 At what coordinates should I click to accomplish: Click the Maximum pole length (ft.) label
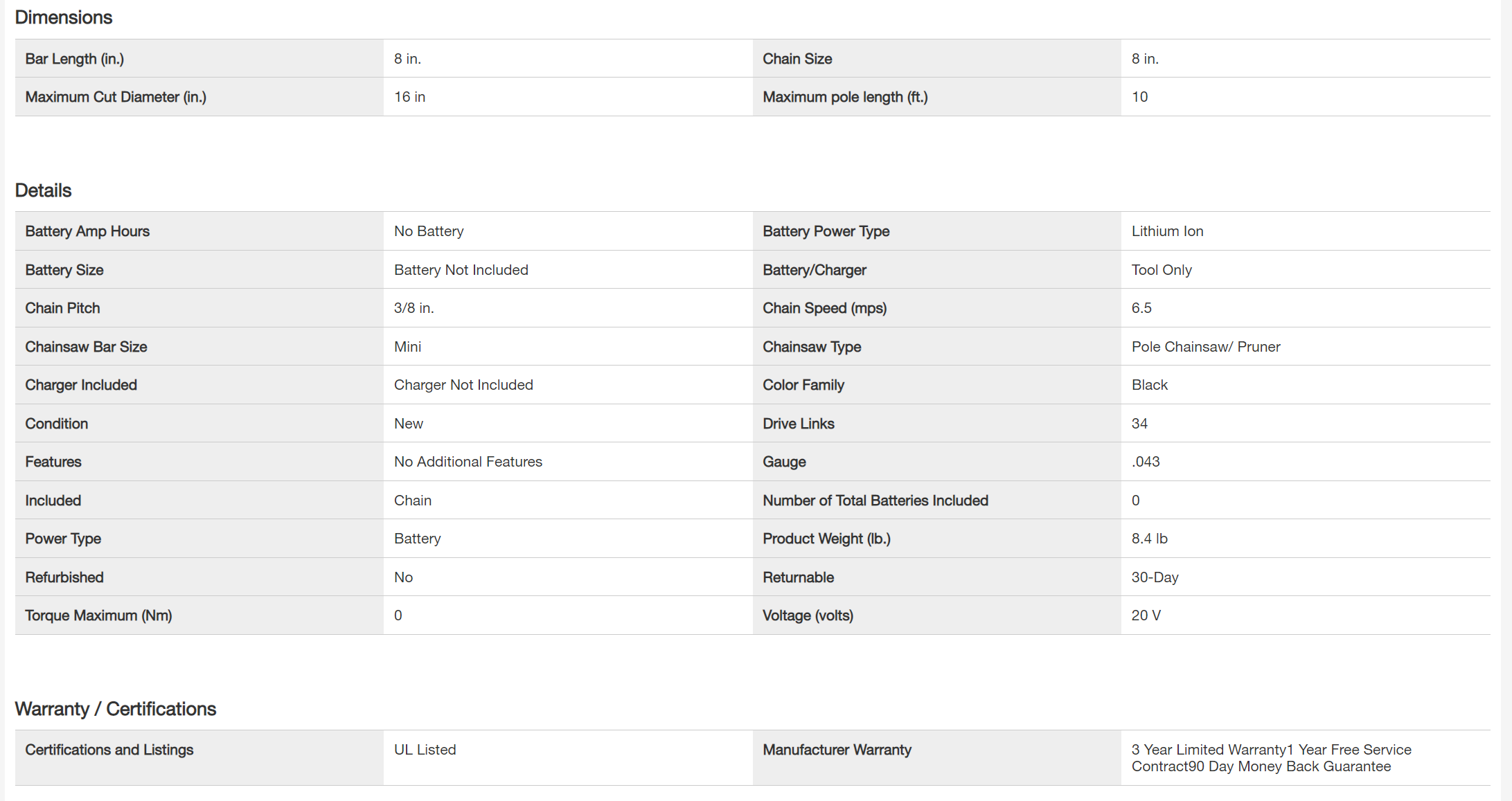tap(845, 97)
